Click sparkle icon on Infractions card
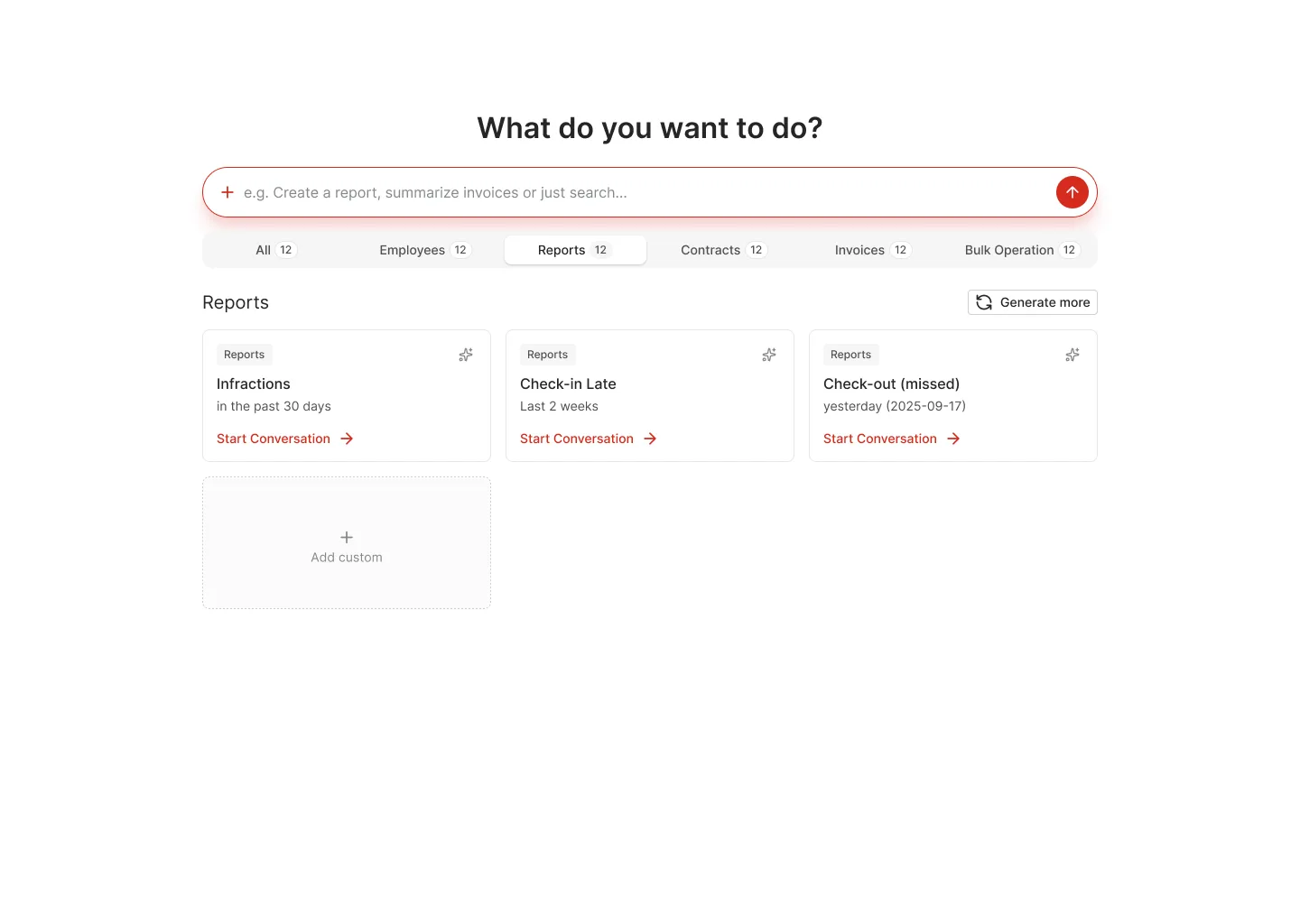The height and width of the screenshot is (924, 1300). [x=466, y=355]
